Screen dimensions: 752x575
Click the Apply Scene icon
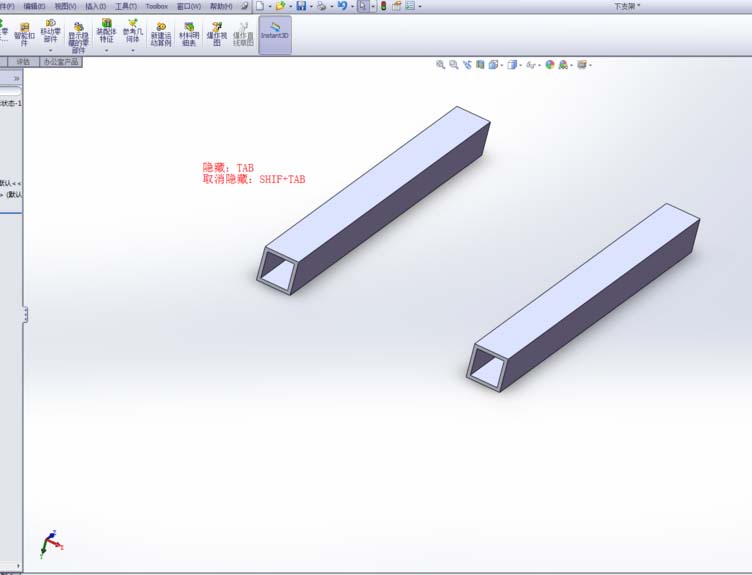pos(563,65)
